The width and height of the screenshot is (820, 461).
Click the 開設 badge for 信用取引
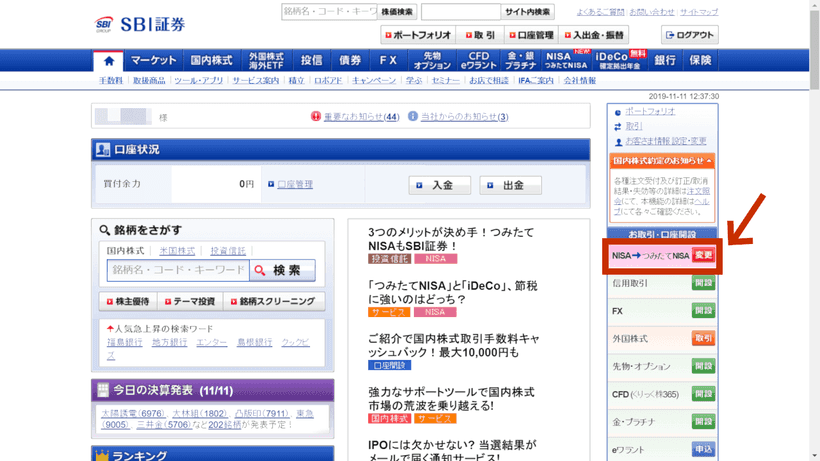point(703,283)
